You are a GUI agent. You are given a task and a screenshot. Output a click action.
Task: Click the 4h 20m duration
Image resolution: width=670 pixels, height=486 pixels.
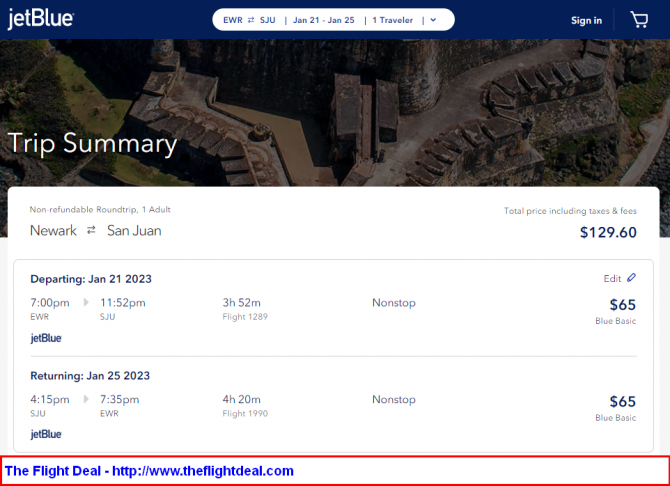click(241, 399)
